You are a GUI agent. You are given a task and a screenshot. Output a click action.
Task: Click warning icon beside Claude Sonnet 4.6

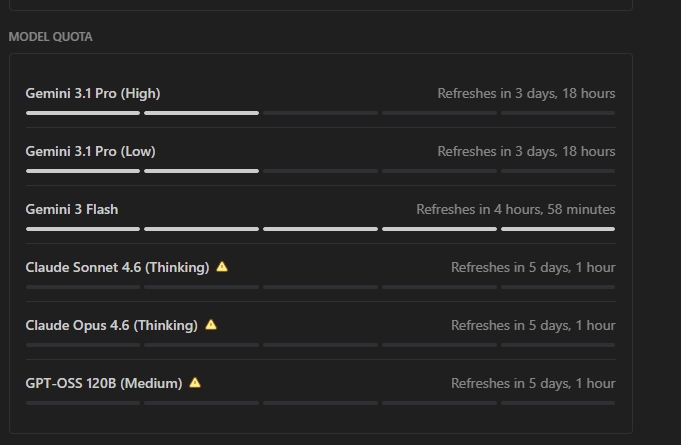pos(222,267)
